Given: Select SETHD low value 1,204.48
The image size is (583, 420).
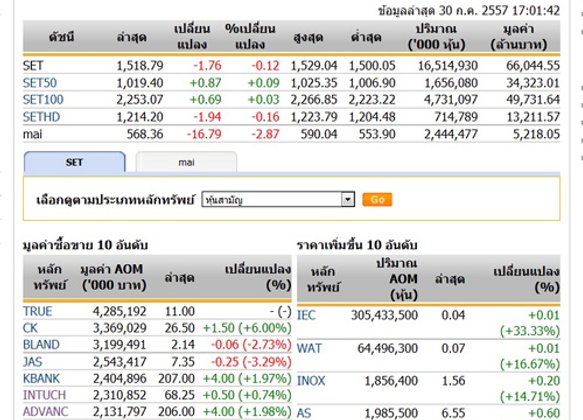Looking at the screenshot, I should tap(372, 117).
